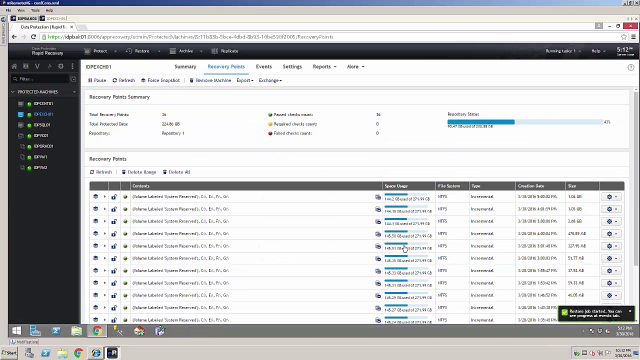
Task: Expand the 2.68 GB recovery point row
Action: pyautogui.click(x=104, y=221)
